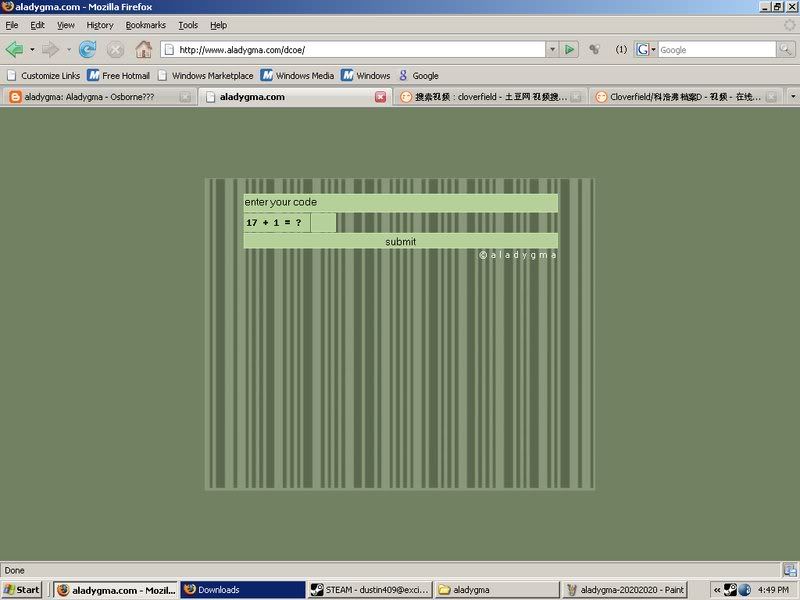
Task: Click the Back navigation arrow
Action: click(14, 49)
